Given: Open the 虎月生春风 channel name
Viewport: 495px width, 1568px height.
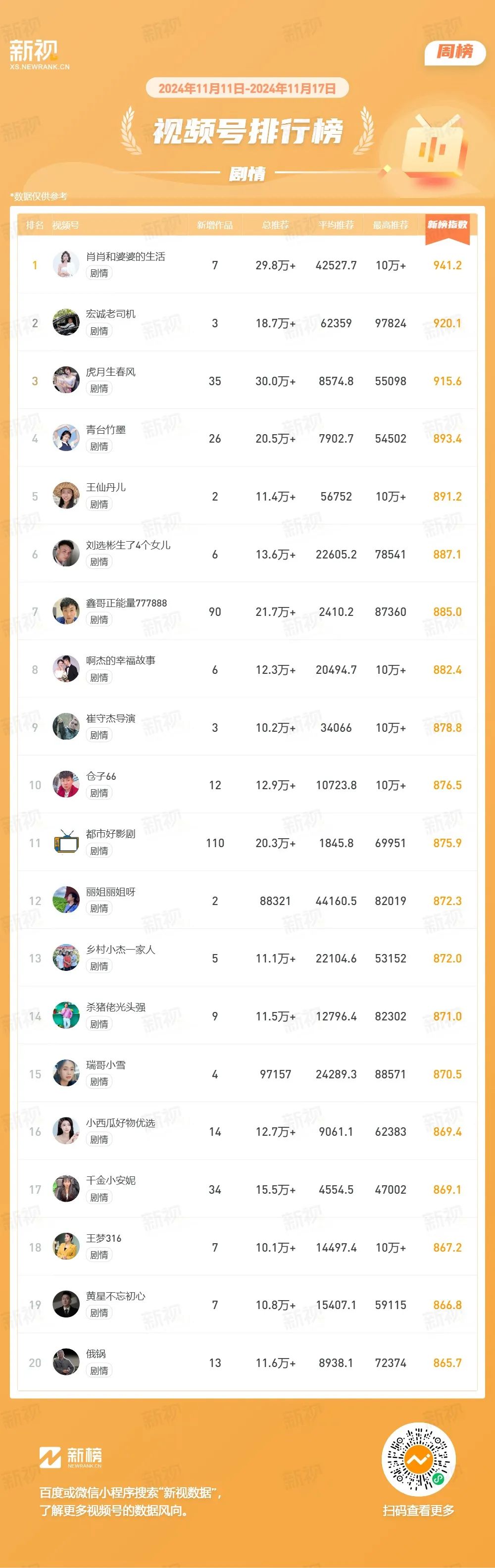Looking at the screenshot, I should pyautogui.click(x=111, y=371).
